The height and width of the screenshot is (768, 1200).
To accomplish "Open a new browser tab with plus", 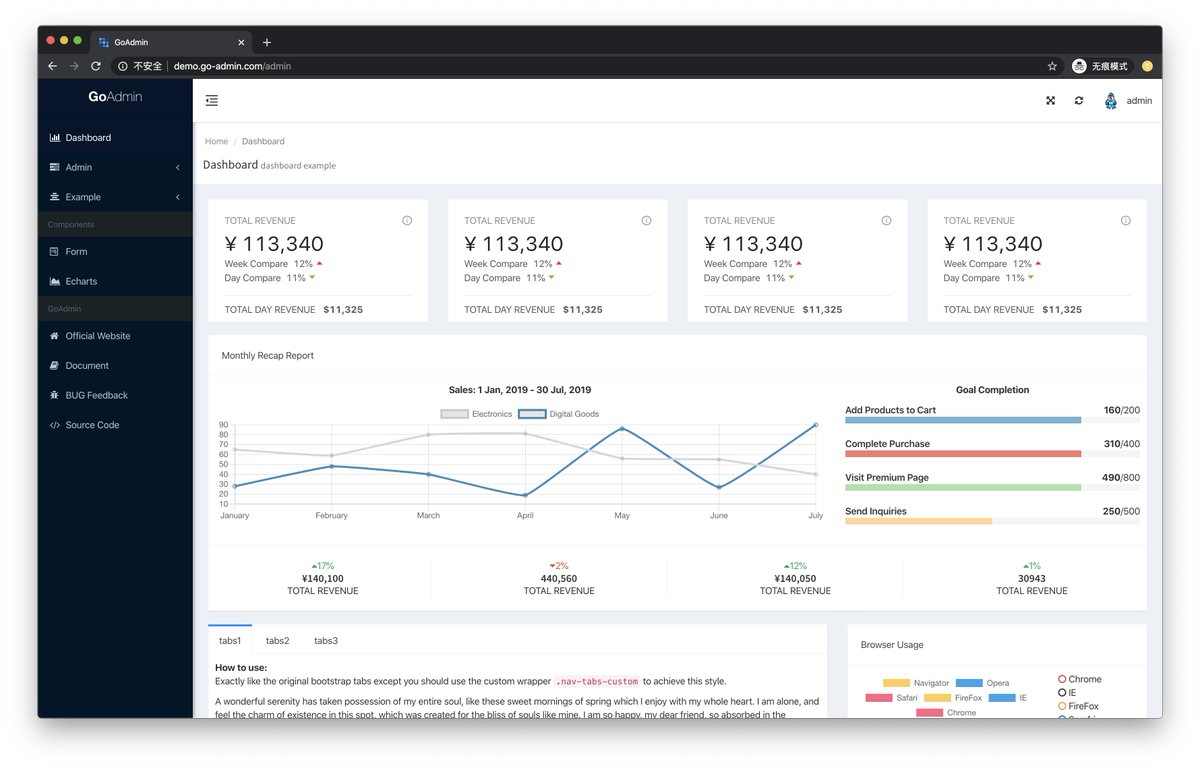I will [x=267, y=42].
